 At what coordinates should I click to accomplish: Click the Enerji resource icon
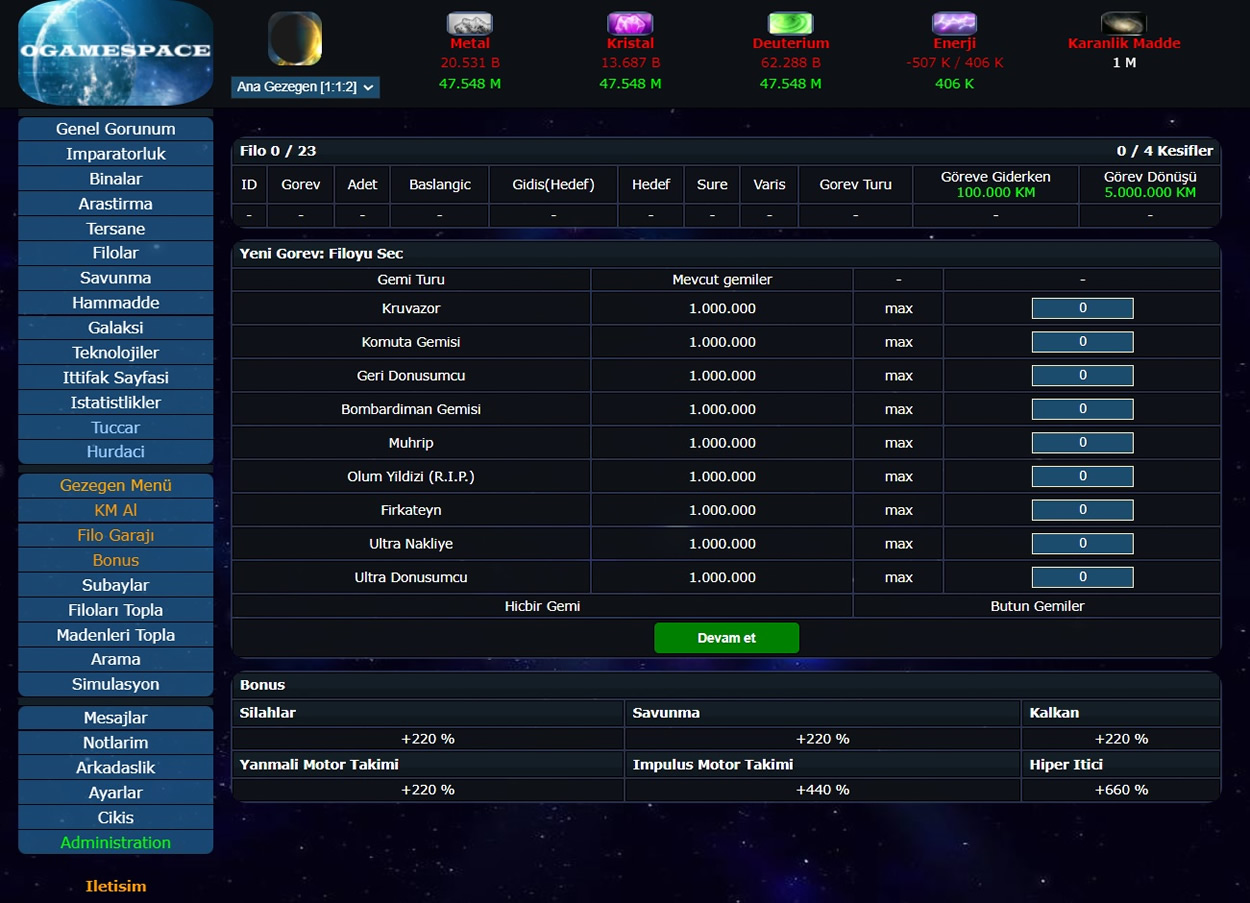point(954,24)
